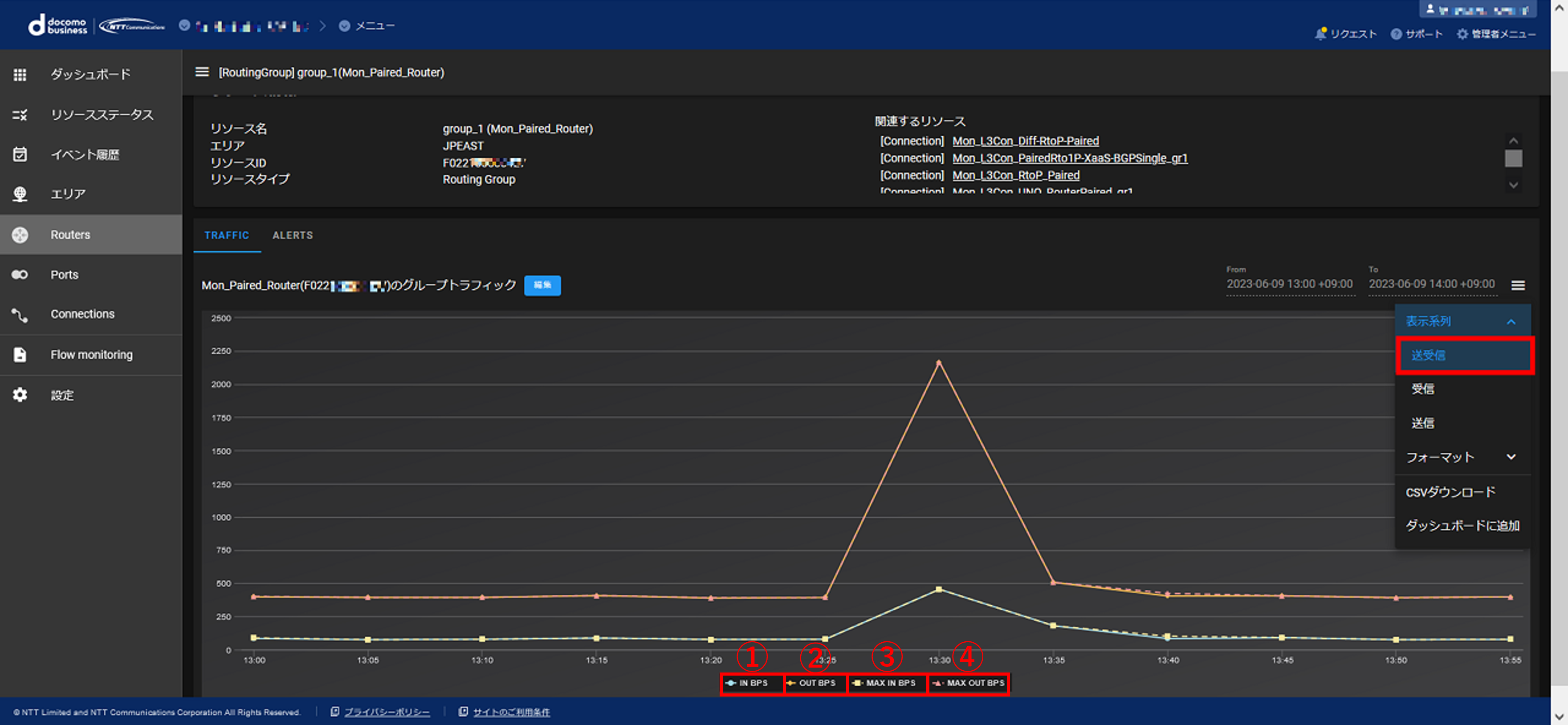This screenshot has width=1568, height=725.
Task: Click the From date field
Action: pos(1291,284)
